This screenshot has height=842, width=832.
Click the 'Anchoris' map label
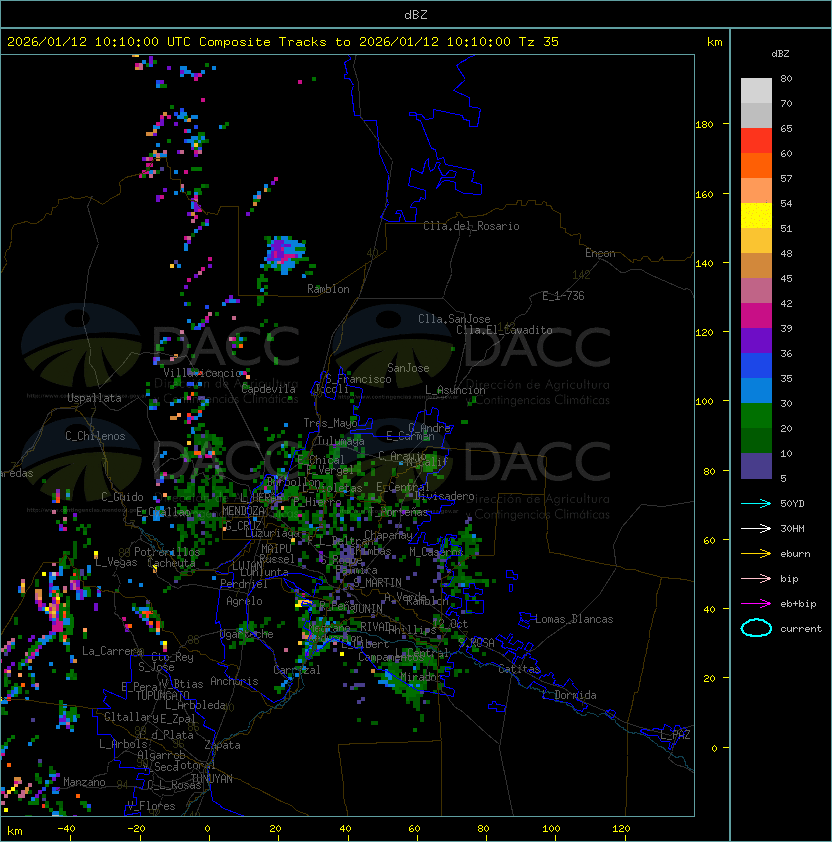[x=234, y=681]
